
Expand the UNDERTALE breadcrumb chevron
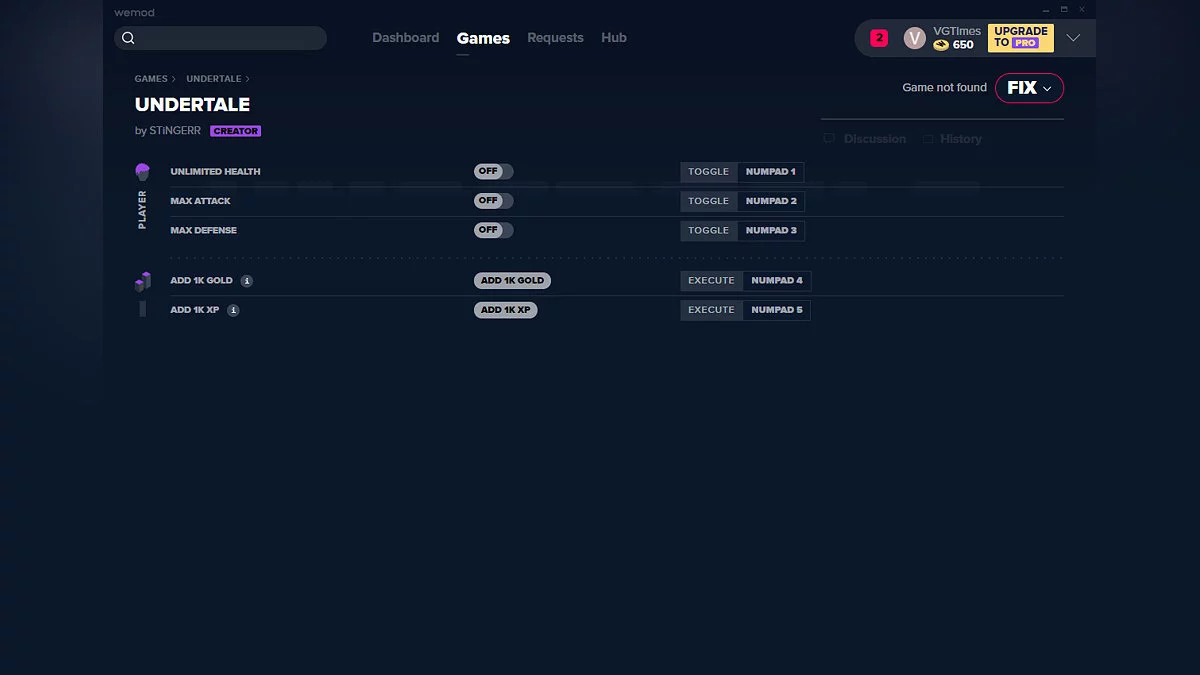point(248,79)
